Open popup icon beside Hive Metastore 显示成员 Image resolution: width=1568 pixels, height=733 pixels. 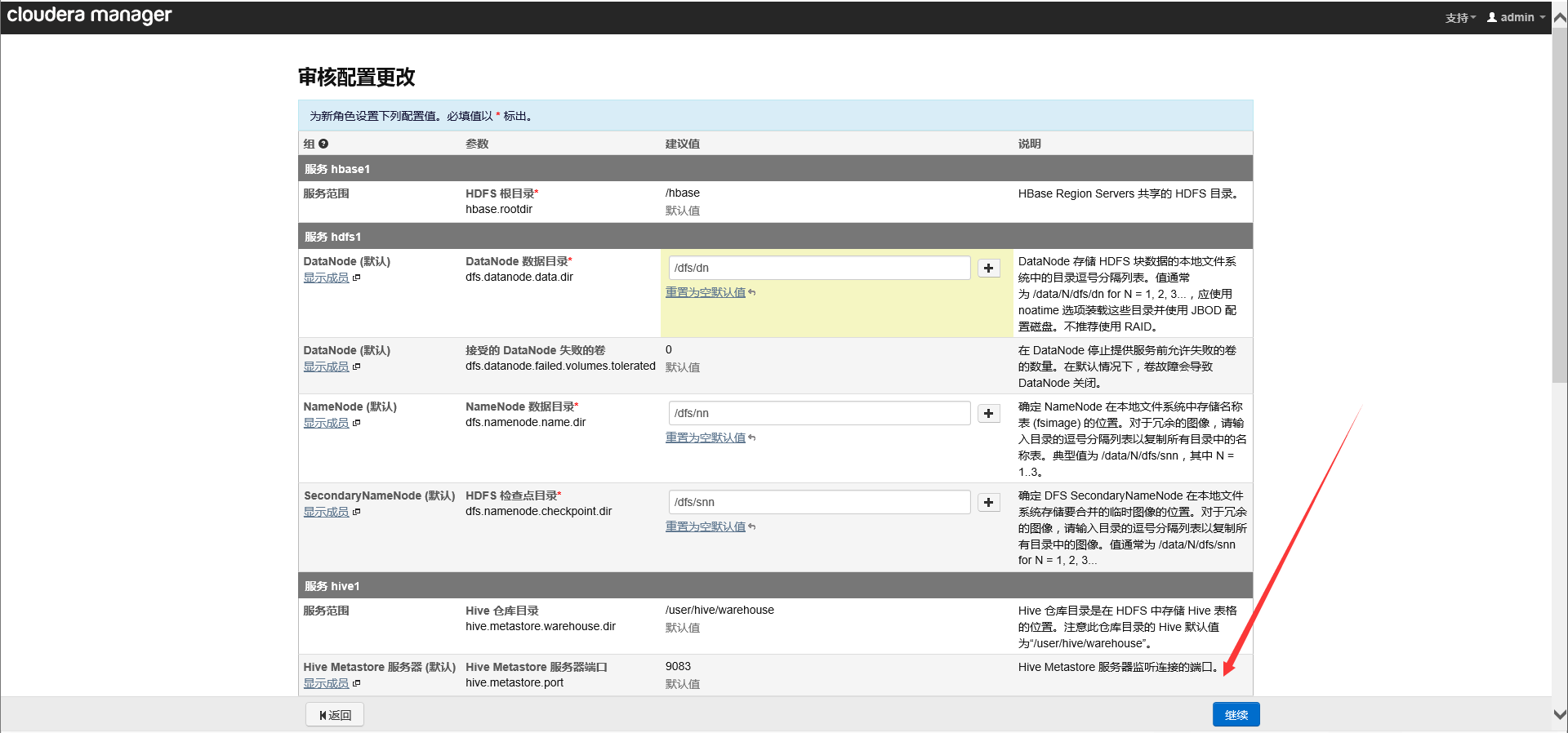[356, 683]
